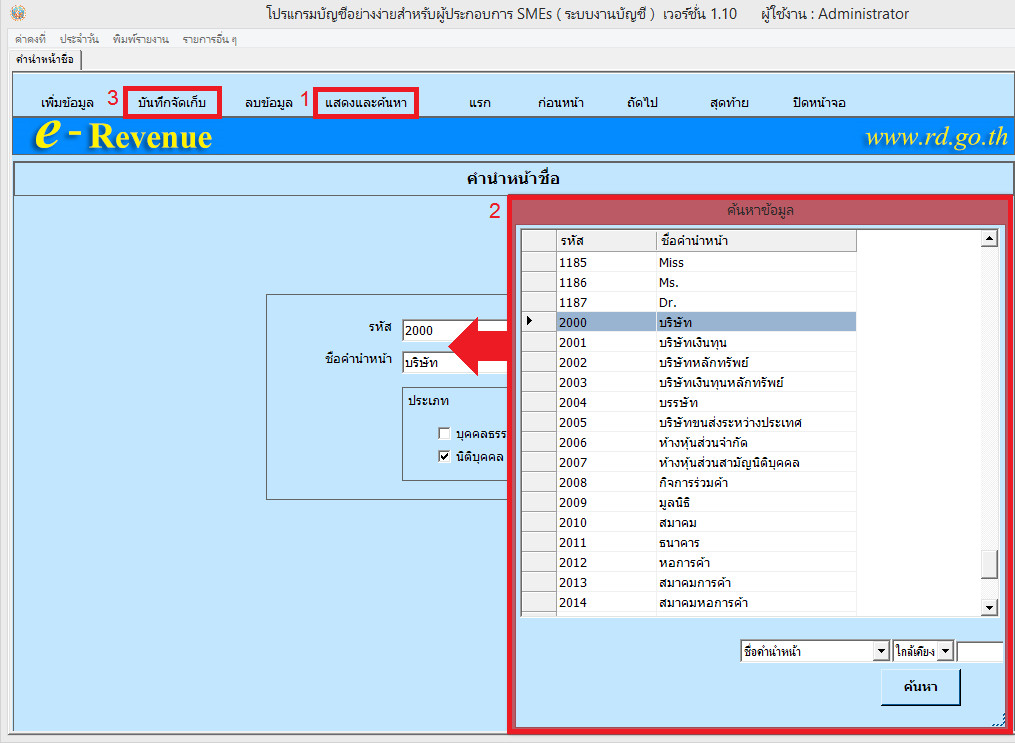Viewport: 1015px width, 743px height.
Task: Open the รายการอื่น ๆ menu
Action: [209, 39]
